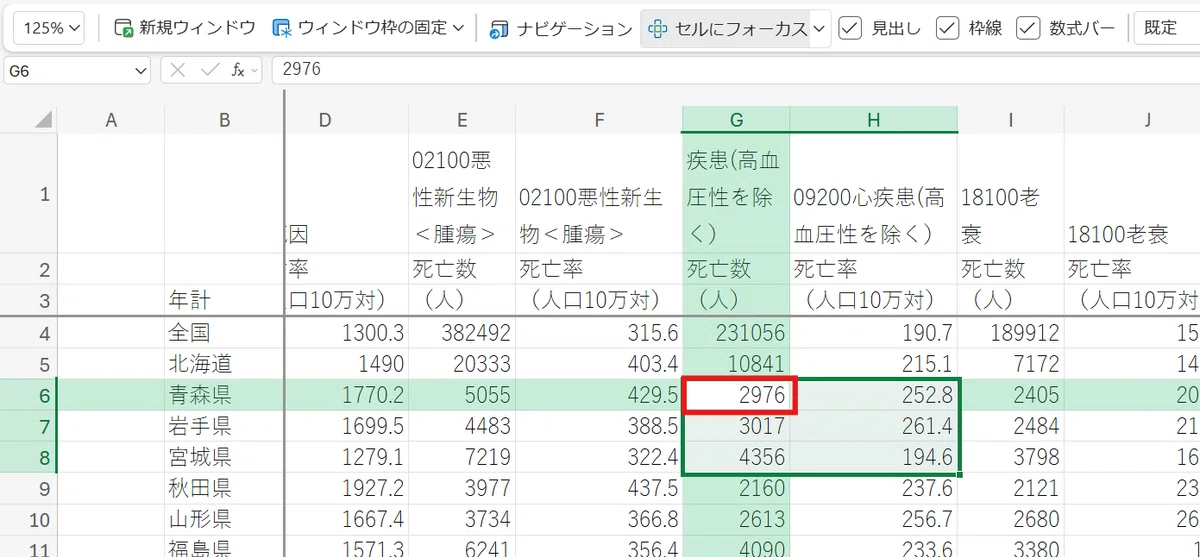Click the cell with value 1300.3
The image size is (1200, 557).
coord(347,333)
